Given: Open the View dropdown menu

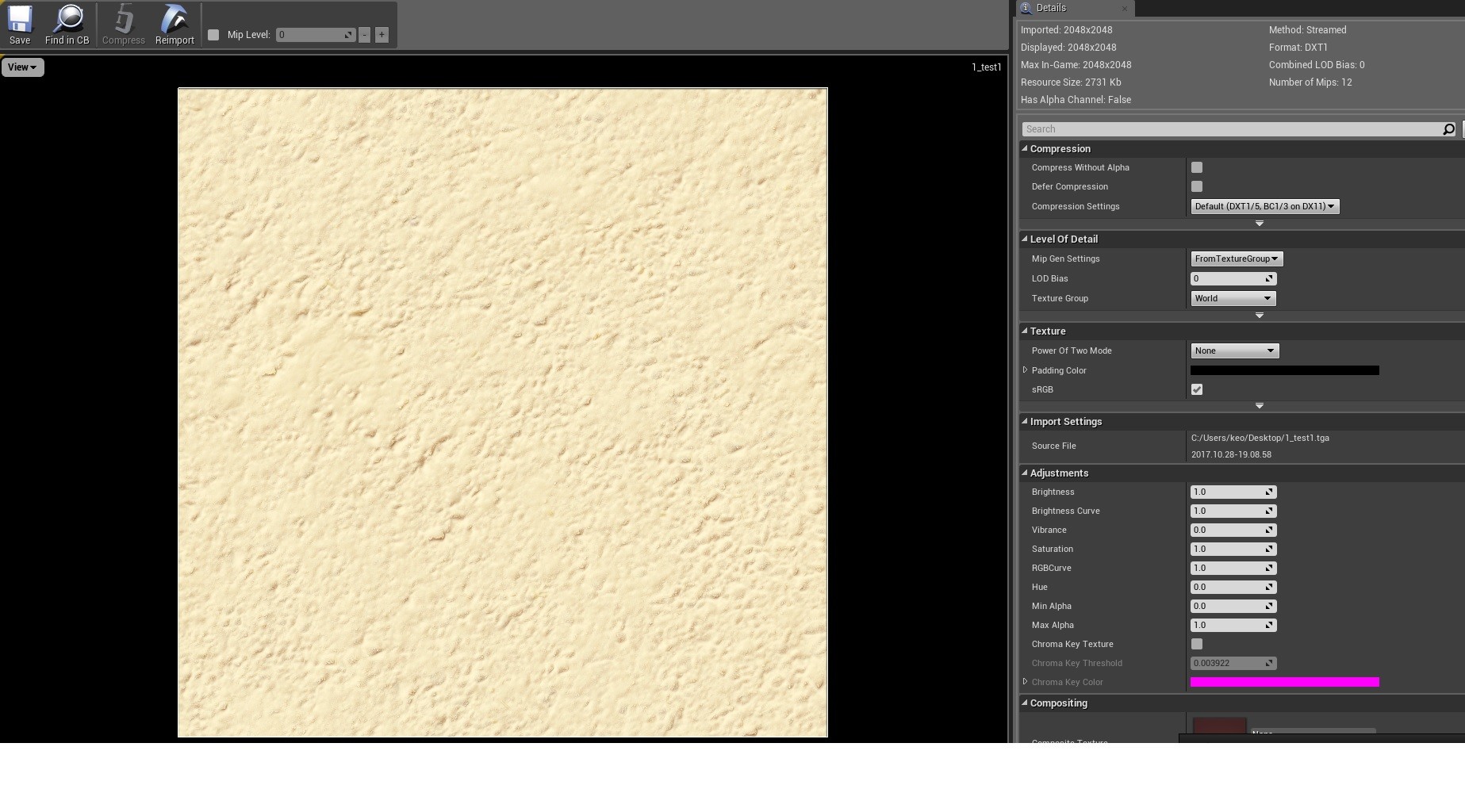Looking at the screenshot, I should [22, 67].
